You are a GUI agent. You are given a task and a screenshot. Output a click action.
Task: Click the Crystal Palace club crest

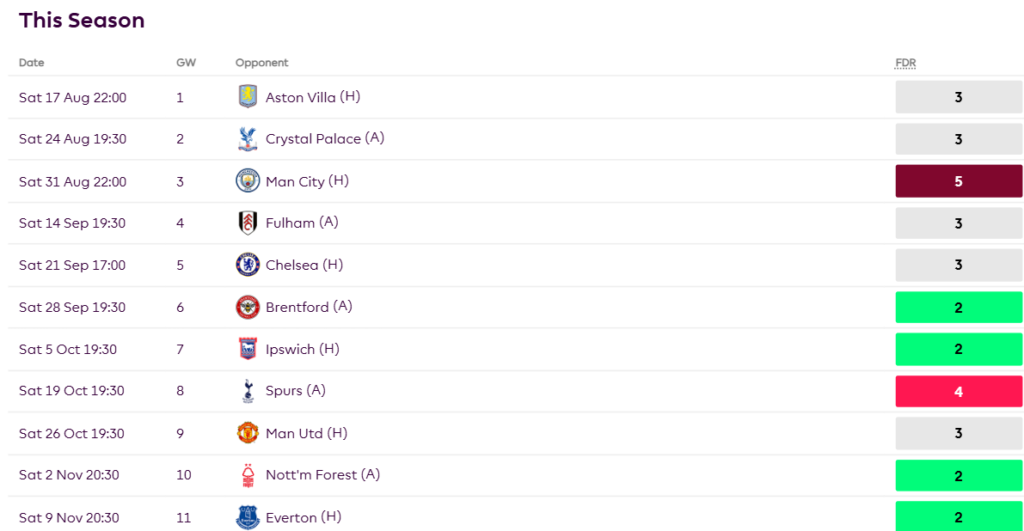click(247, 139)
